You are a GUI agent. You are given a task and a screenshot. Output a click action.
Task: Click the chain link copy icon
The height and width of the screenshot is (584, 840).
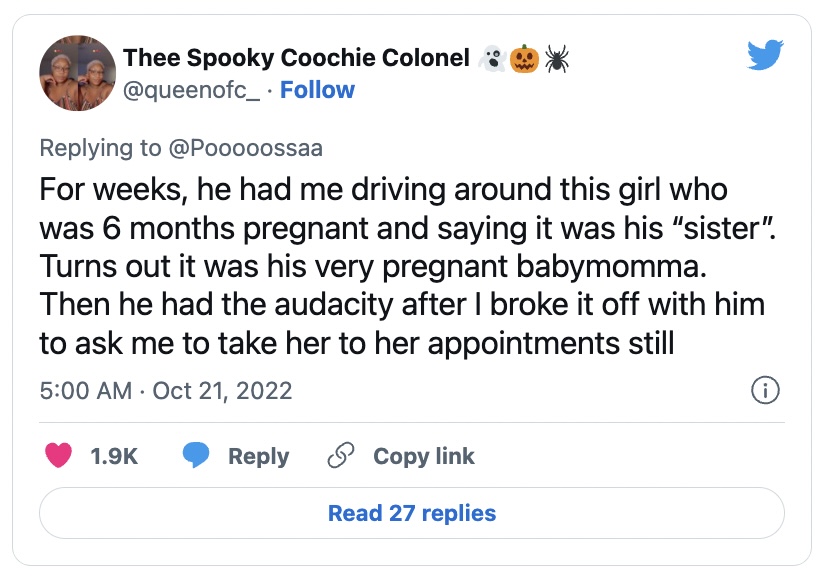pyautogui.click(x=341, y=456)
